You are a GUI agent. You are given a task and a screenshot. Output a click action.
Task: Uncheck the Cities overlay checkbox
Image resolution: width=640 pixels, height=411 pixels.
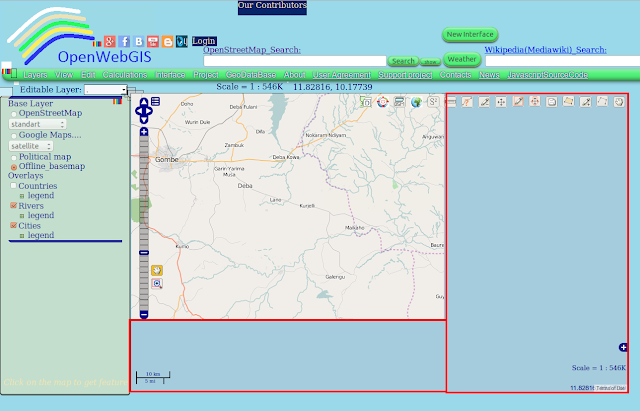pos(13,225)
